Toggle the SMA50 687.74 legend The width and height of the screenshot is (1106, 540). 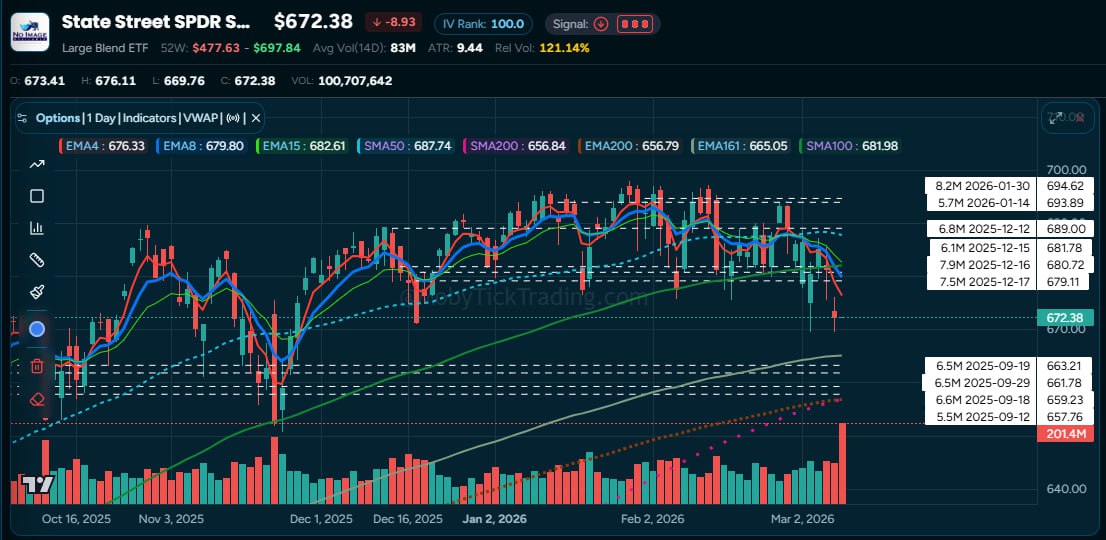[406, 146]
